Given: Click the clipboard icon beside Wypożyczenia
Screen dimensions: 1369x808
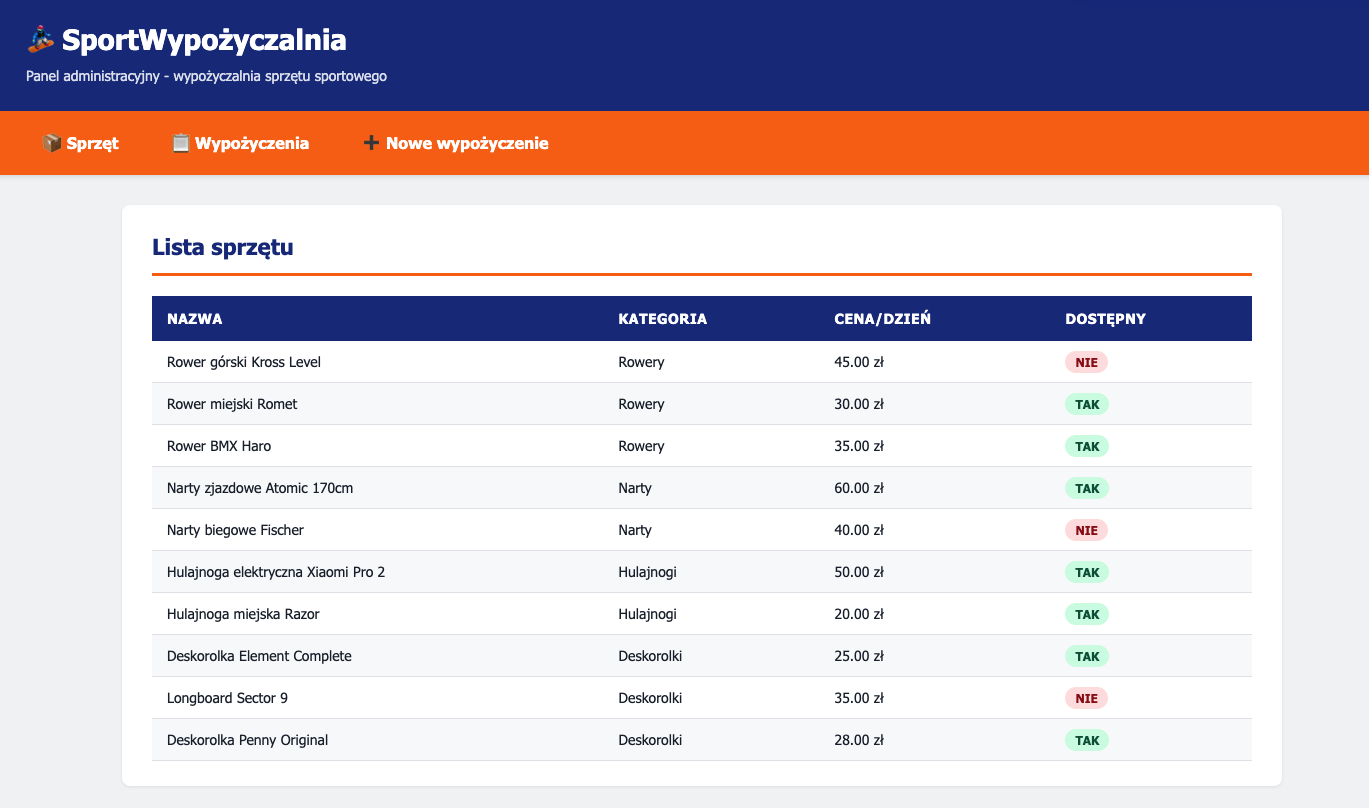Looking at the screenshot, I should tap(181, 143).
